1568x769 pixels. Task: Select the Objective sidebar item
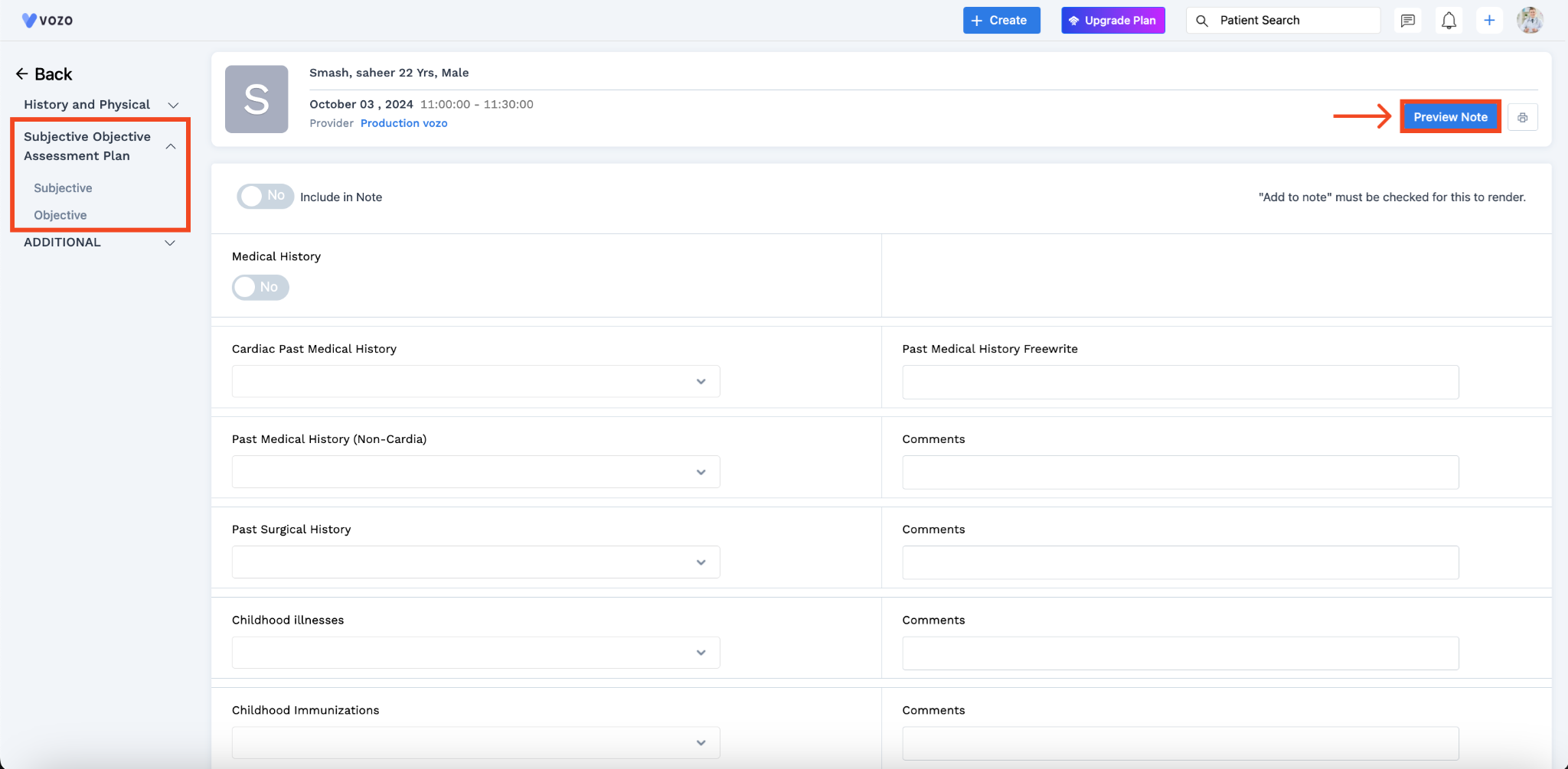click(x=60, y=216)
